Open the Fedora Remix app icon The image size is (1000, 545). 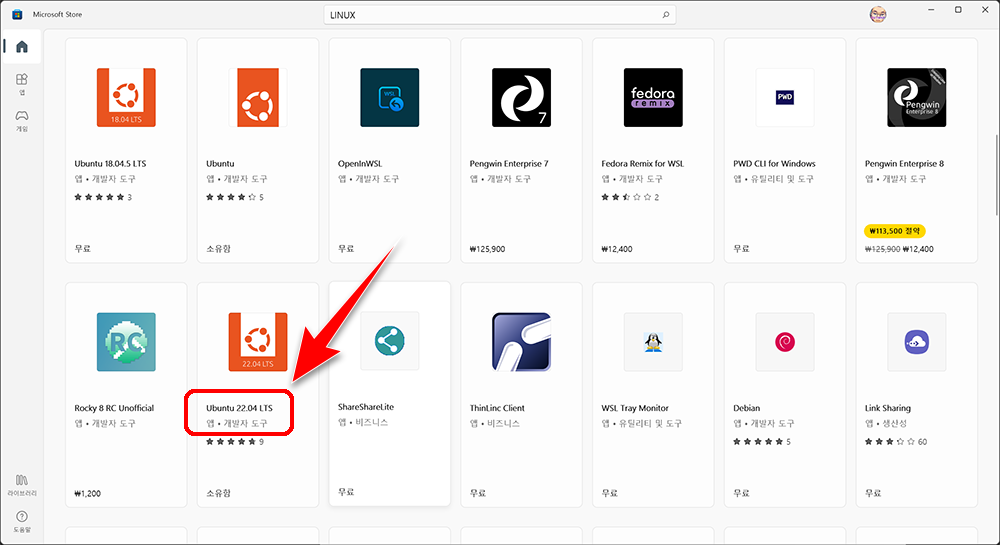(653, 98)
